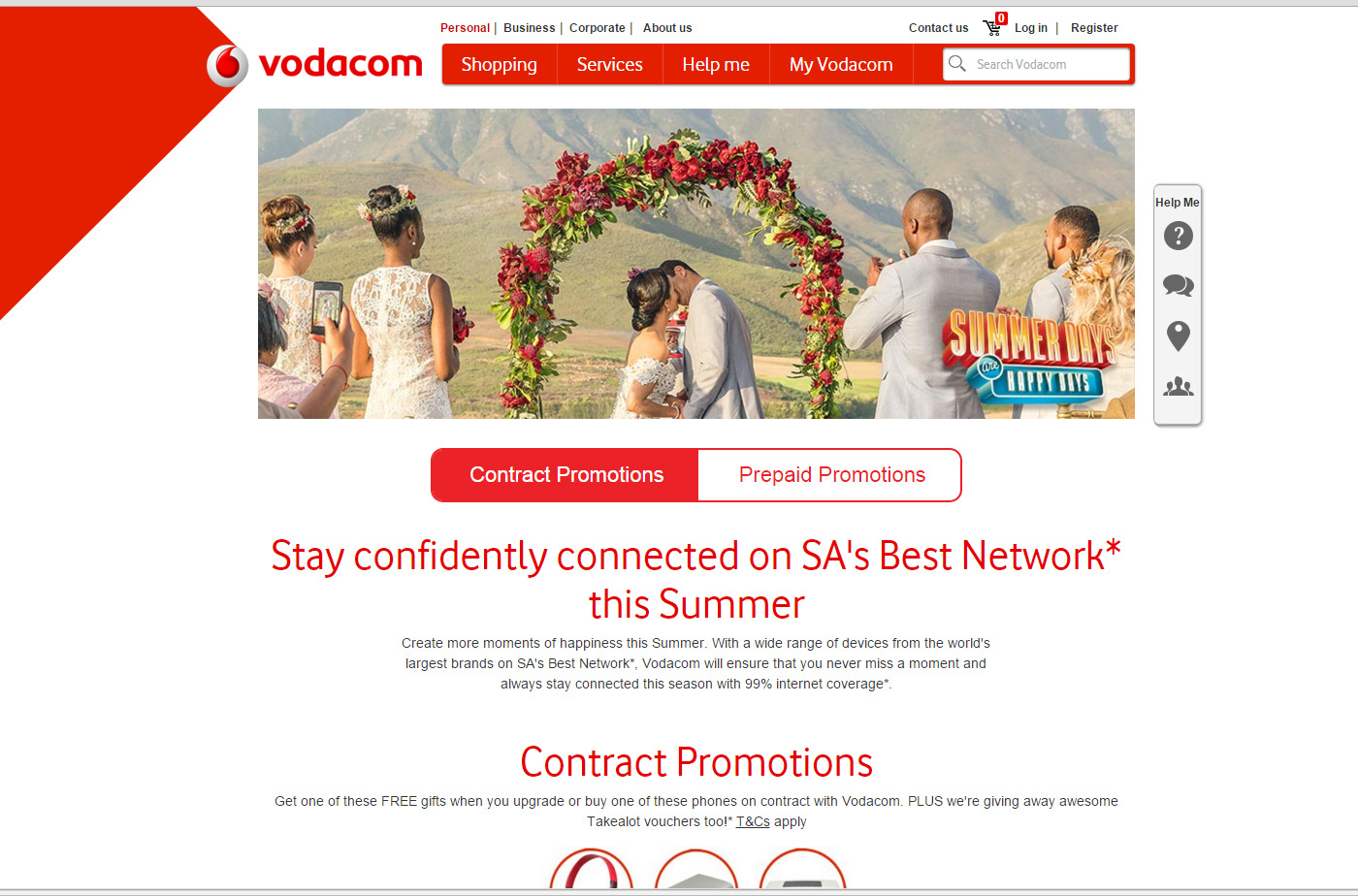The width and height of the screenshot is (1358, 896).
Task: Open the shopping cart icon
Action: tap(993, 26)
